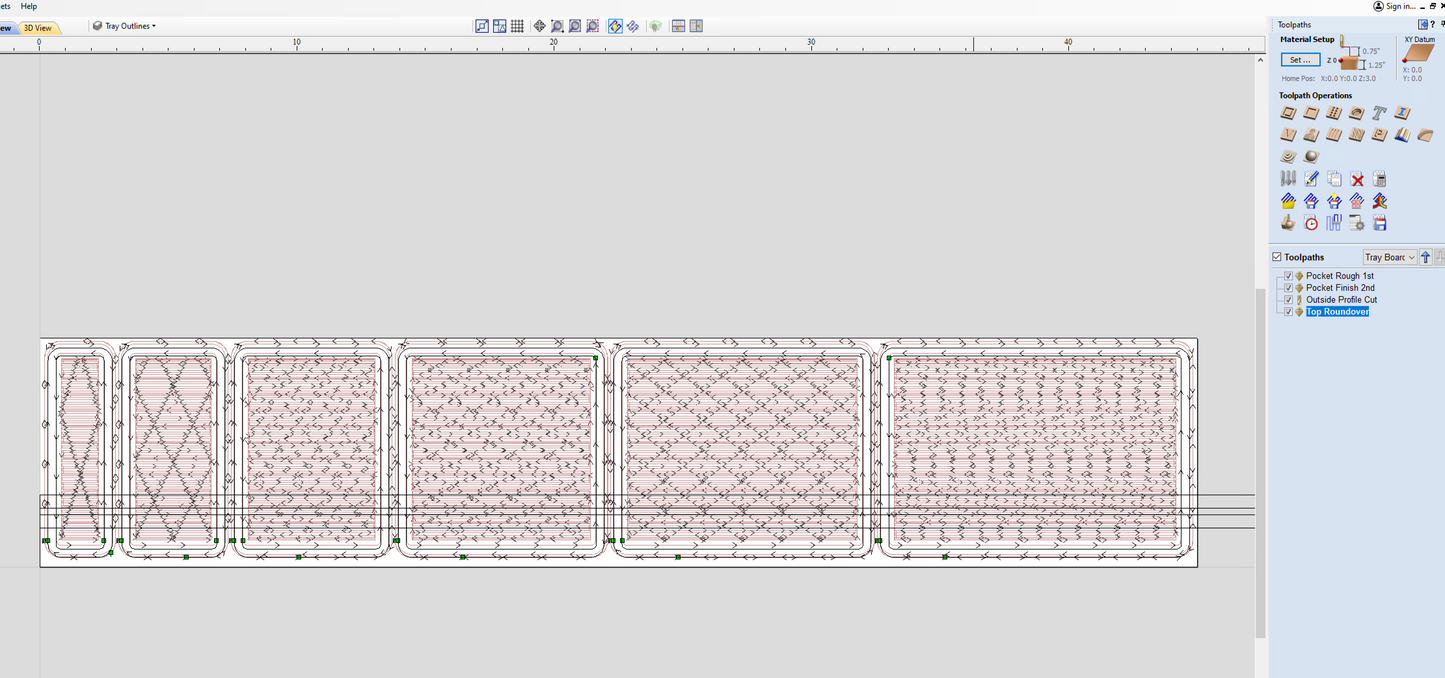Toggle visibility of Outside Profile Cut
1445x678 pixels.
click(1288, 300)
